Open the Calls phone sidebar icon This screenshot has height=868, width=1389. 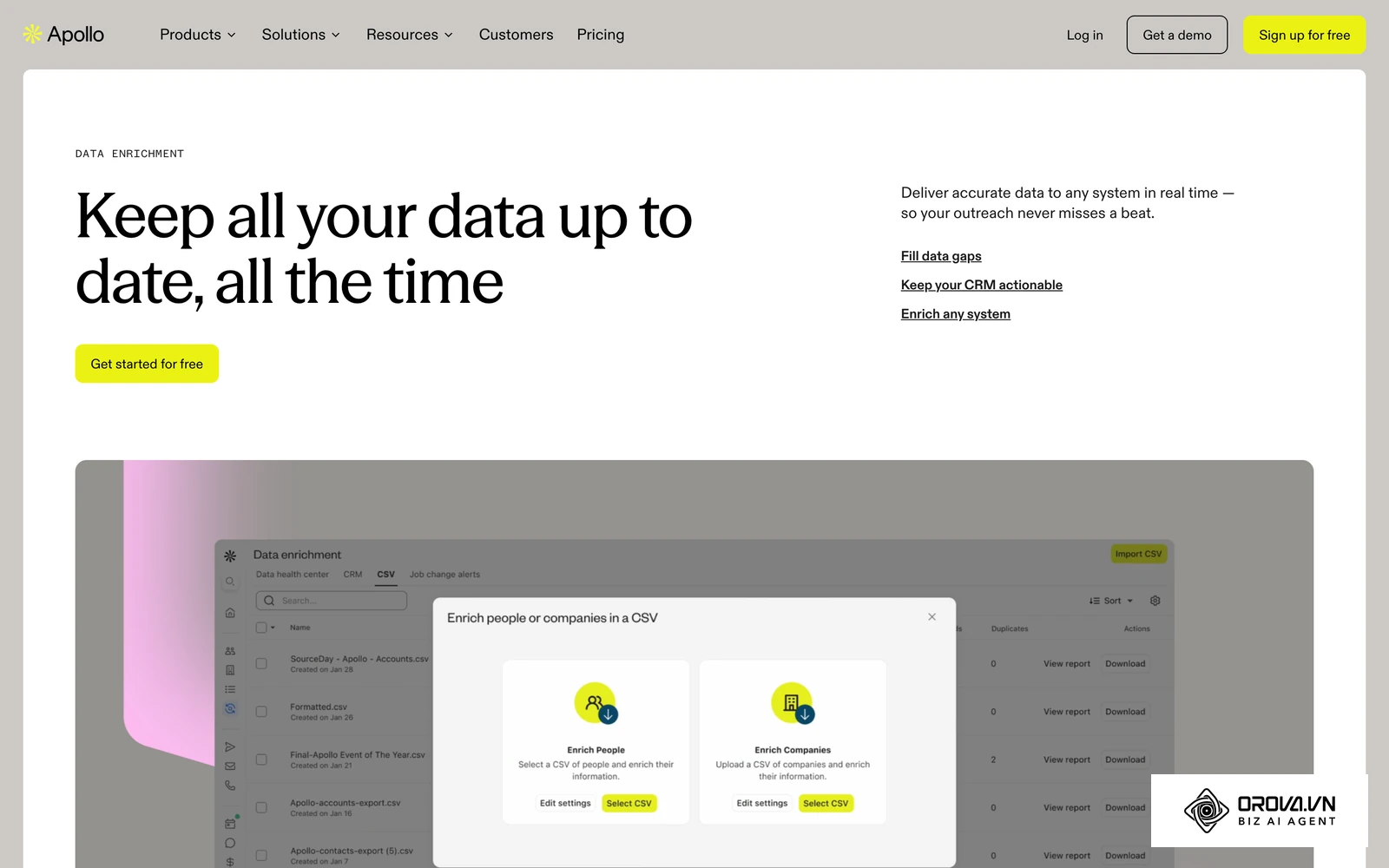pyautogui.click(x=230, y=785)
